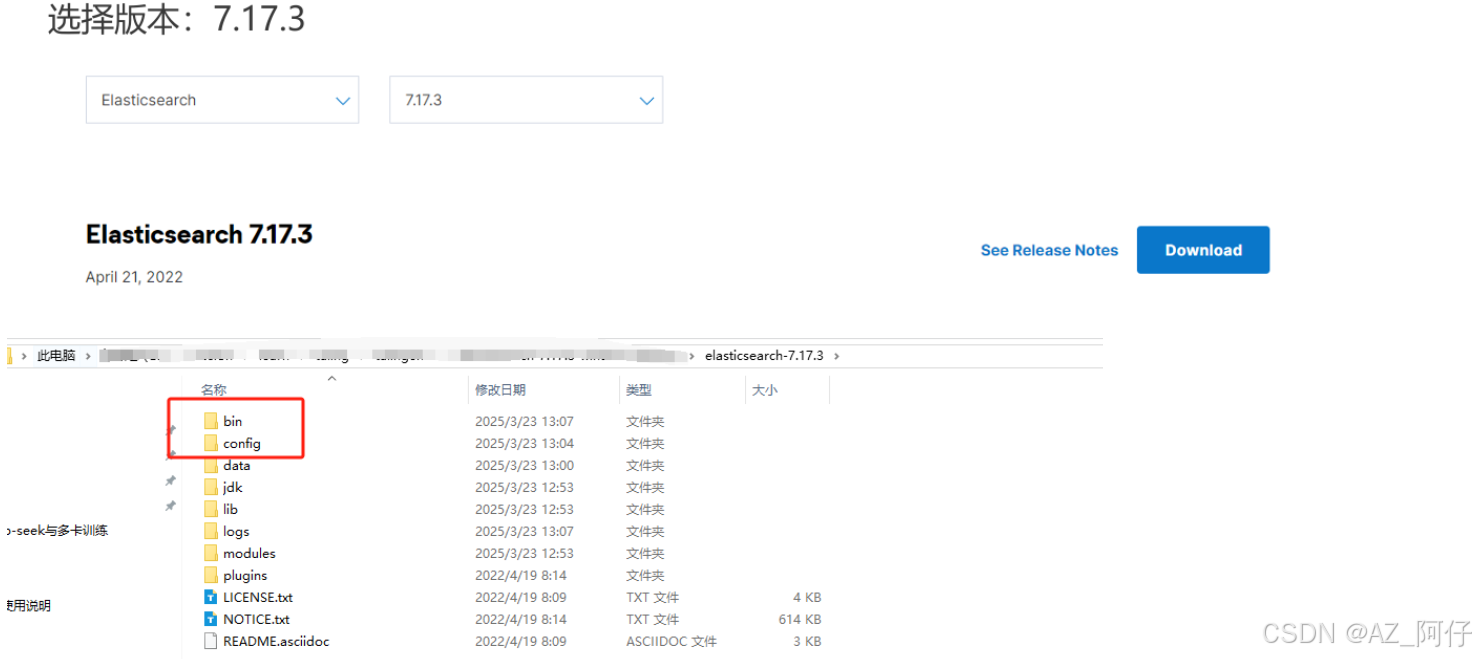Select the plugins folder name
This screenshot has width=1476, height=659.
point(245,575)
